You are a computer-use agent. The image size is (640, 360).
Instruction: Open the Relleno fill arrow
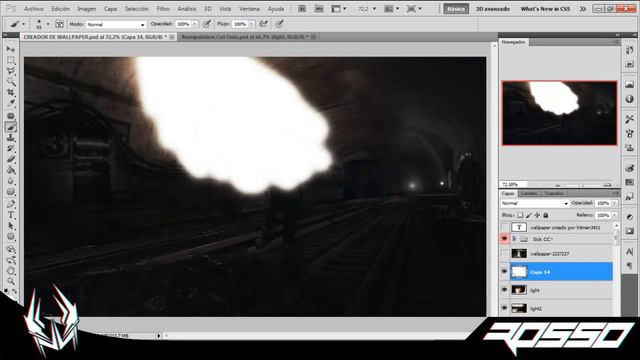click(x=615, y=215)
